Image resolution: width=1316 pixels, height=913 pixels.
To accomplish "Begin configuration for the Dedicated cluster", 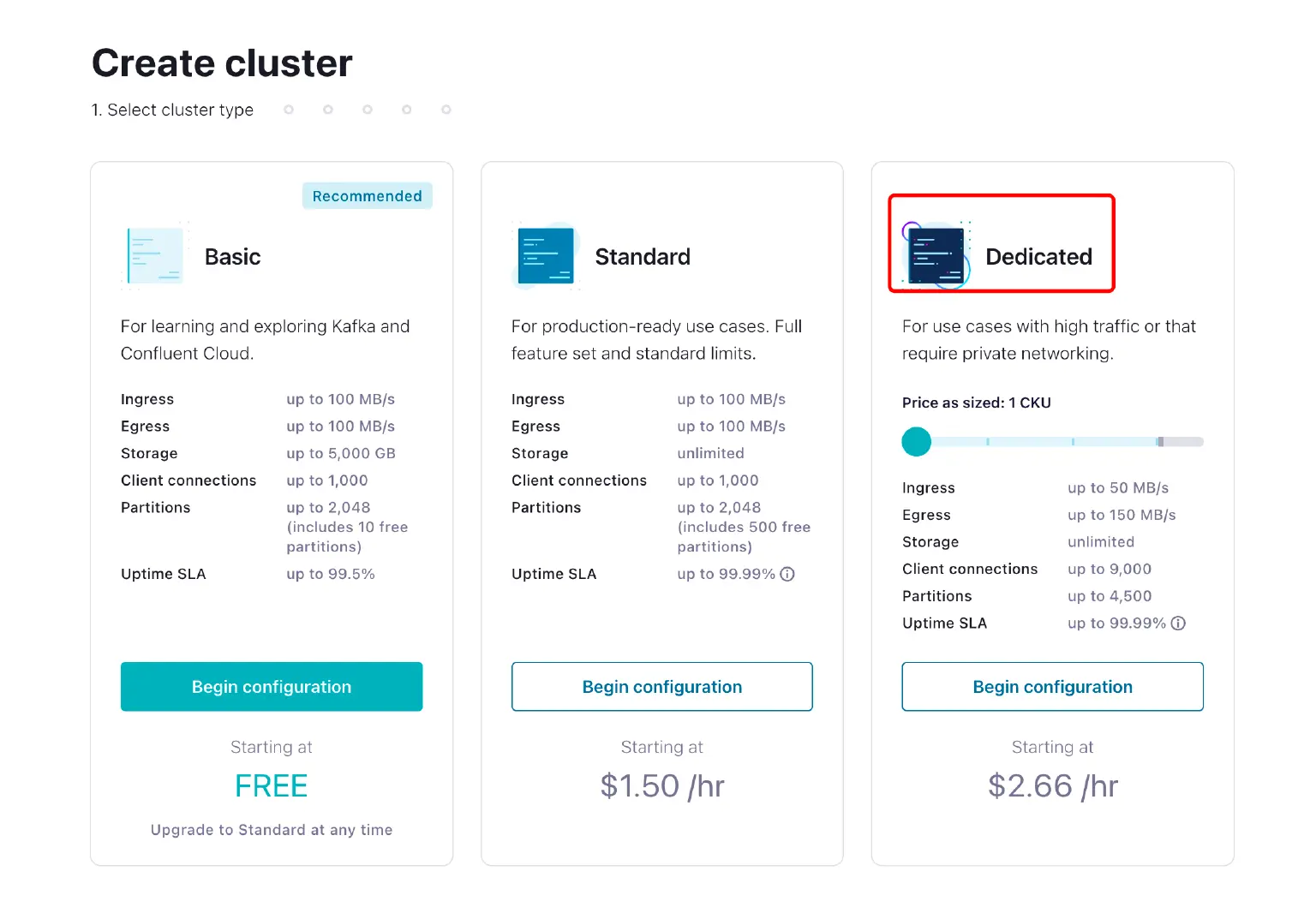I will 1052,686.
